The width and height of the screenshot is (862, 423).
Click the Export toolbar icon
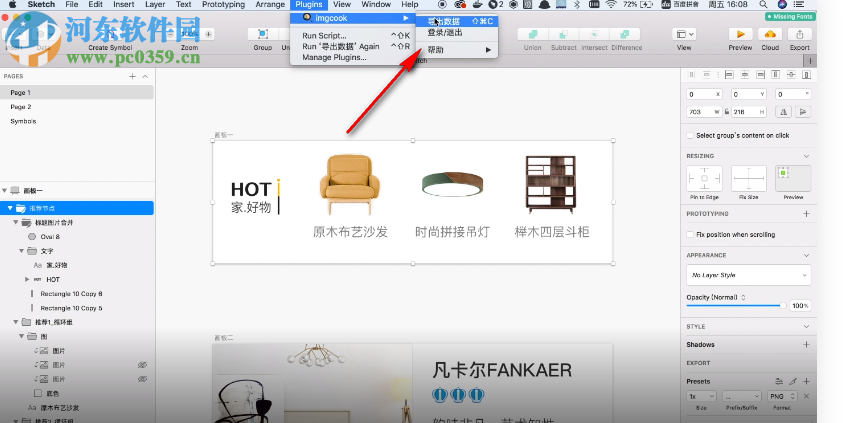coord(799,34)
